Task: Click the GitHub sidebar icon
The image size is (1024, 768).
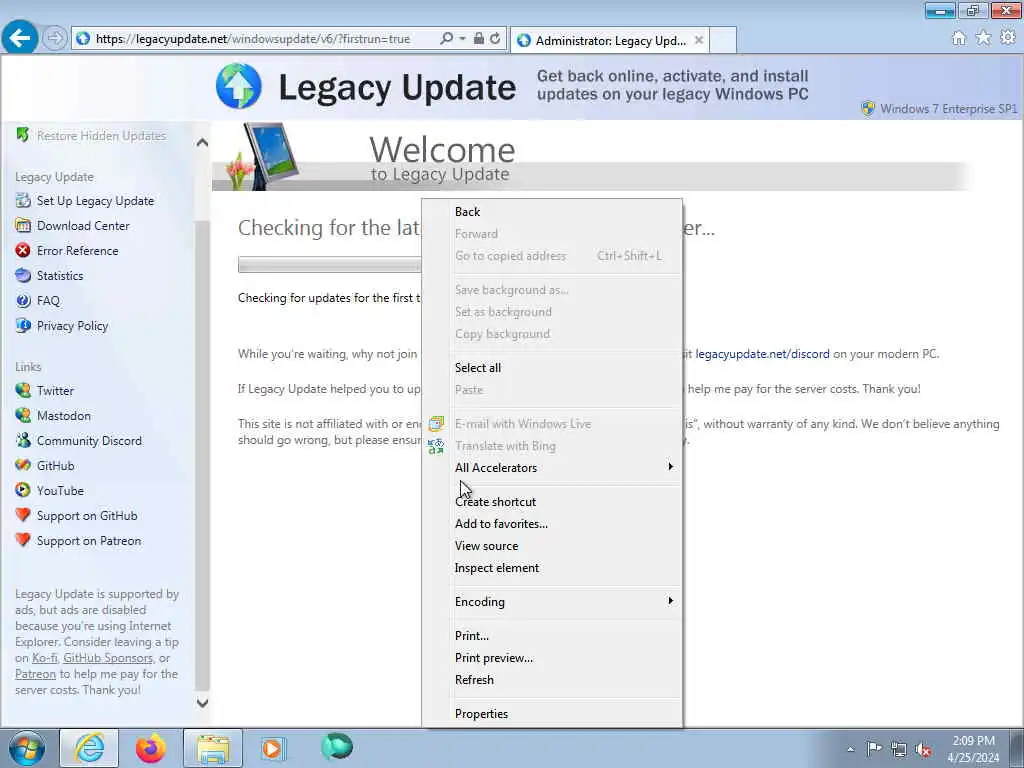Action: pyautogui.click(x=23, y=465)
